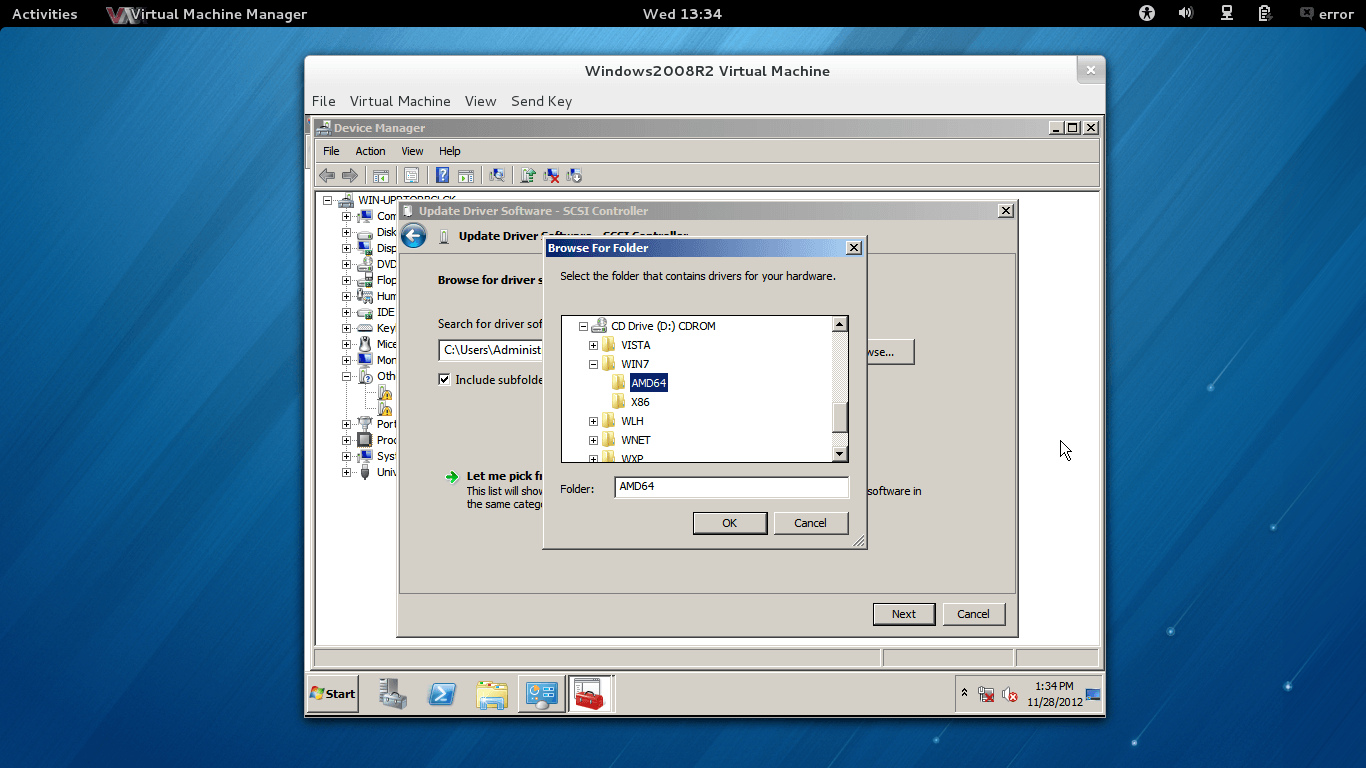The height and width of the screenshot is (768, 1366).
Task: Click the Show desktop icon beside the Windows clock
Action: (x=1093, y=694)
